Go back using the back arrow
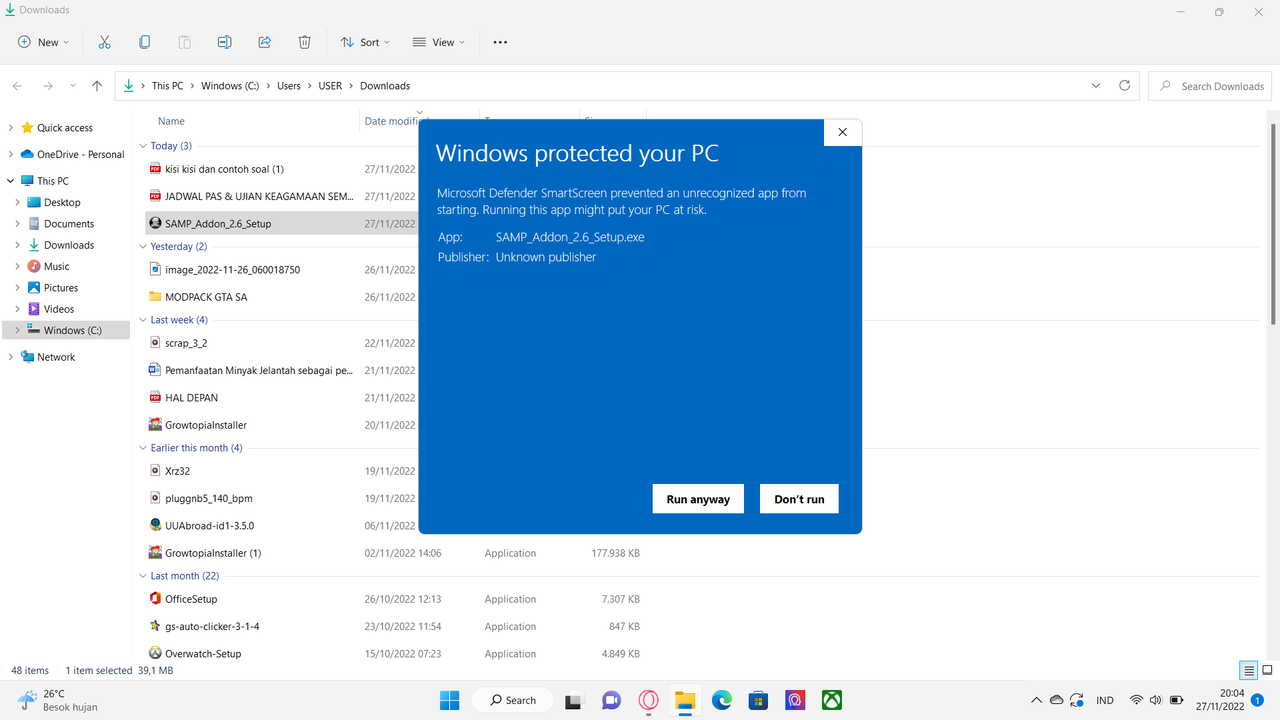 coord(17,86)
